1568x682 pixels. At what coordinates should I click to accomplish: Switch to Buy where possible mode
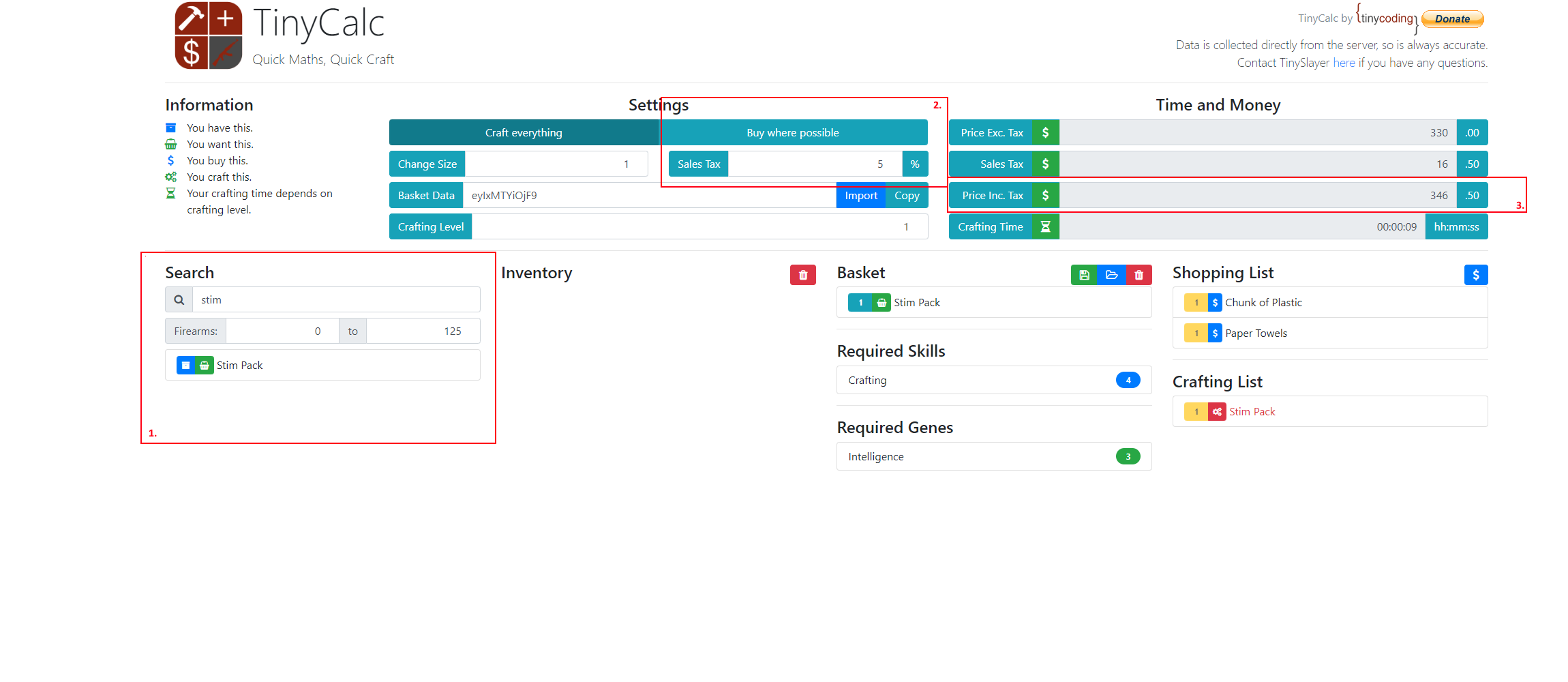tap(792, 133)
